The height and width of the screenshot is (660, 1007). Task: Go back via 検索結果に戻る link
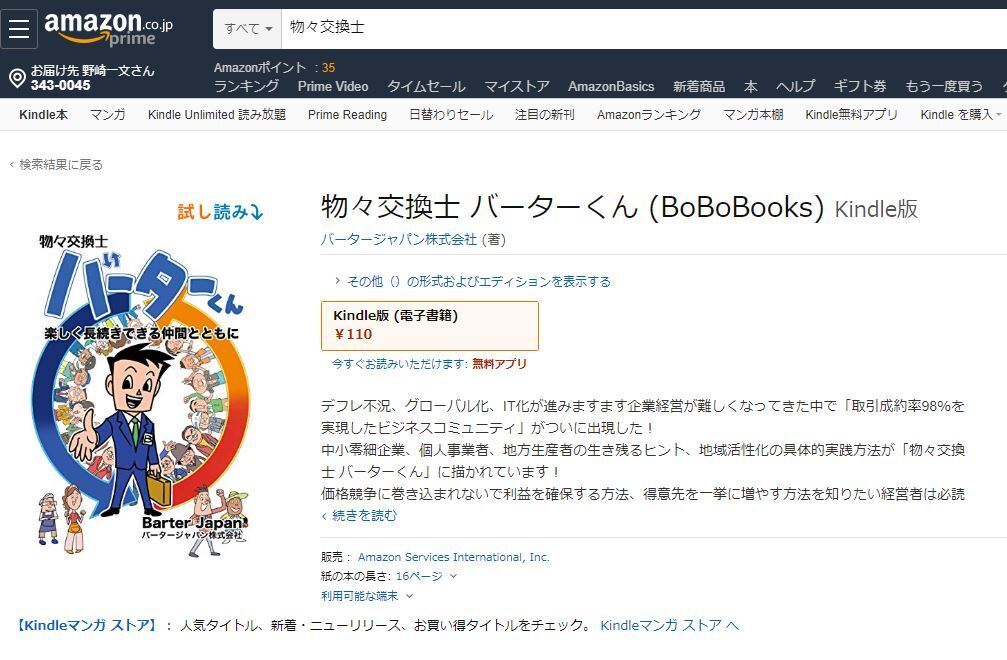(x=58, y=165)
